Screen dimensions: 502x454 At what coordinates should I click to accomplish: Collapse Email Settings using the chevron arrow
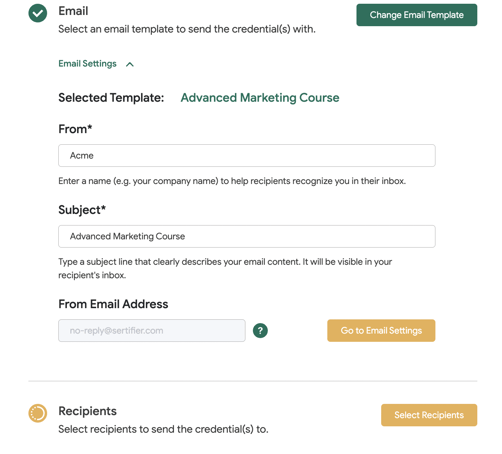130,64
